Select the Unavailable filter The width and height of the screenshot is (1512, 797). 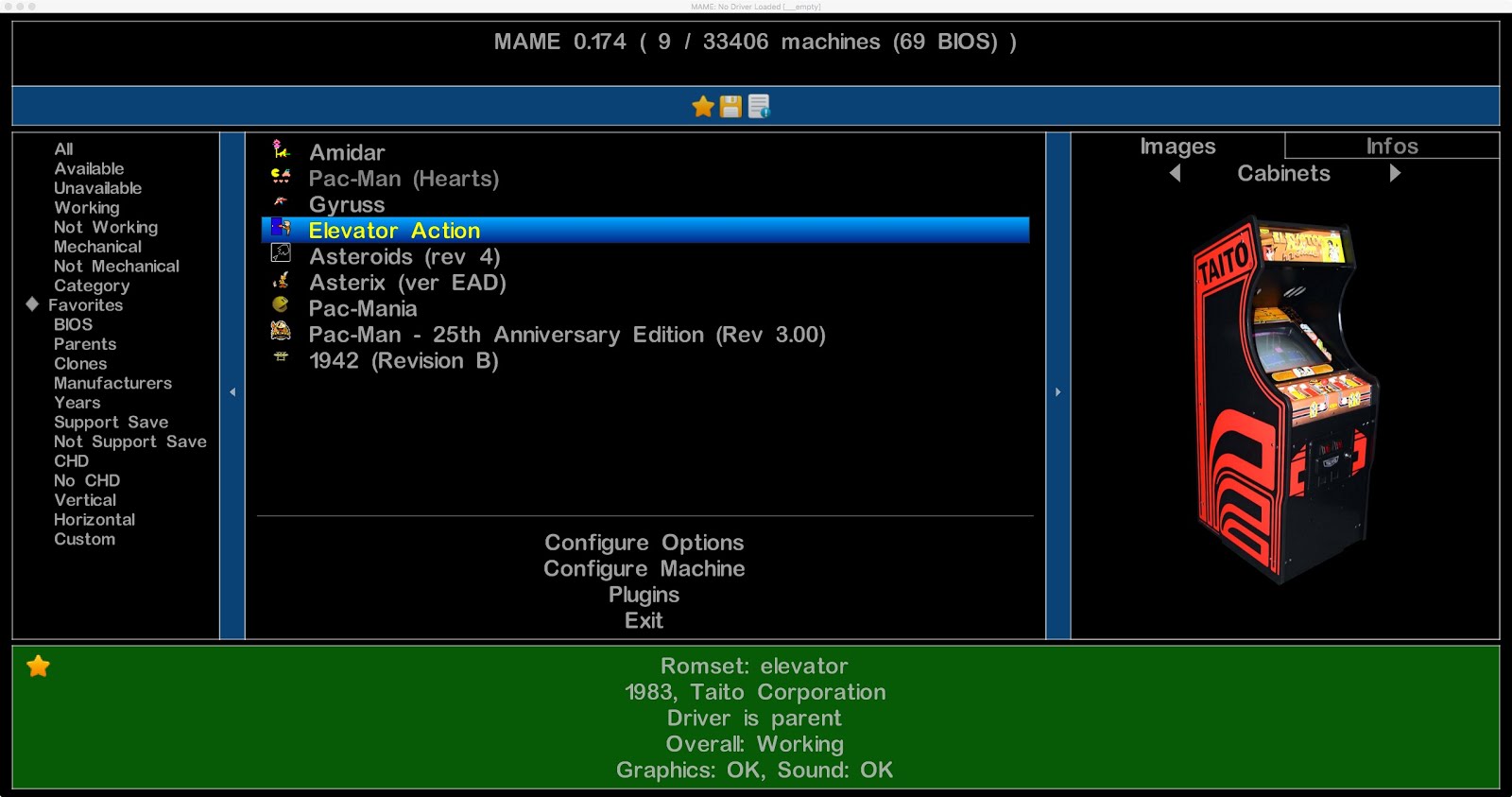coord(97,188)
